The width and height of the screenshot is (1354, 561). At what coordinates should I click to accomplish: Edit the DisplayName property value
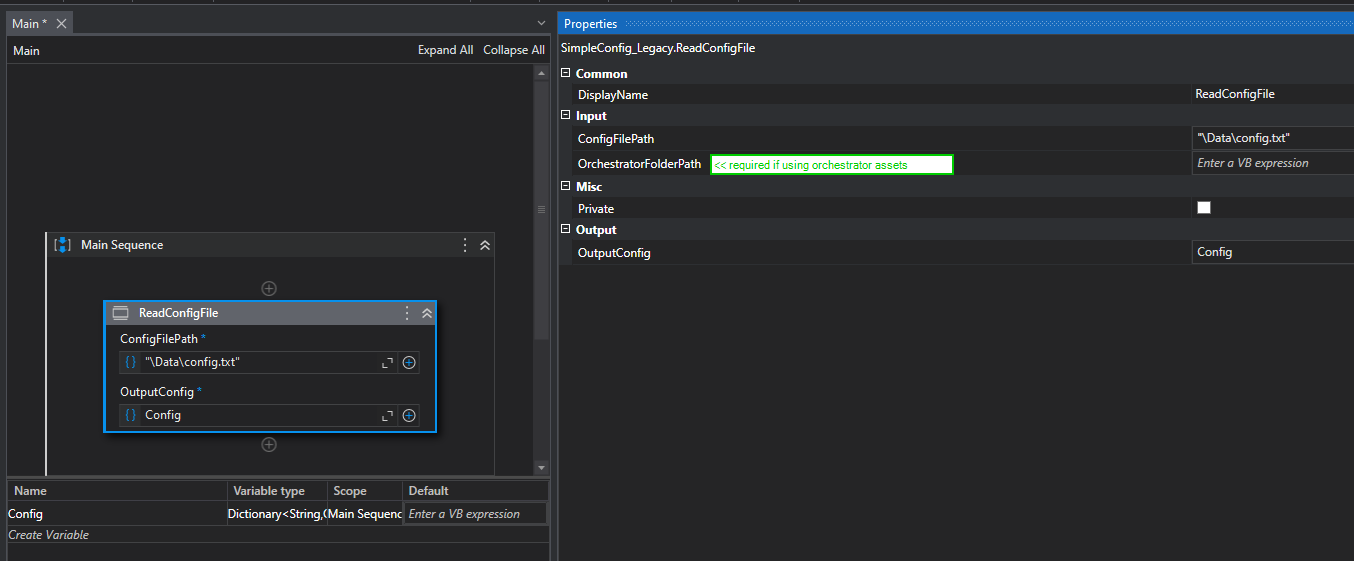coord(1273,94)
